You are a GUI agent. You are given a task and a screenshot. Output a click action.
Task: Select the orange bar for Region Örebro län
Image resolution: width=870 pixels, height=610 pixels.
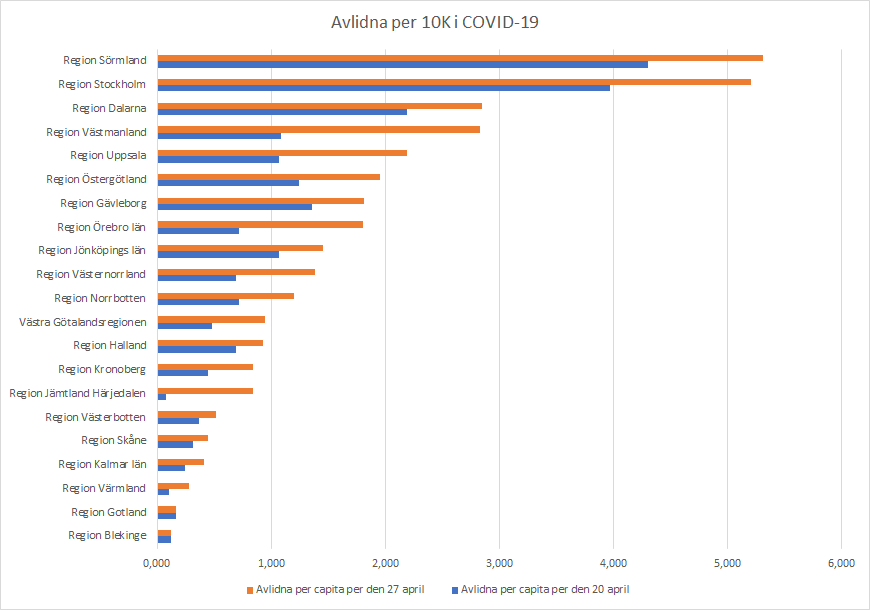260,224
